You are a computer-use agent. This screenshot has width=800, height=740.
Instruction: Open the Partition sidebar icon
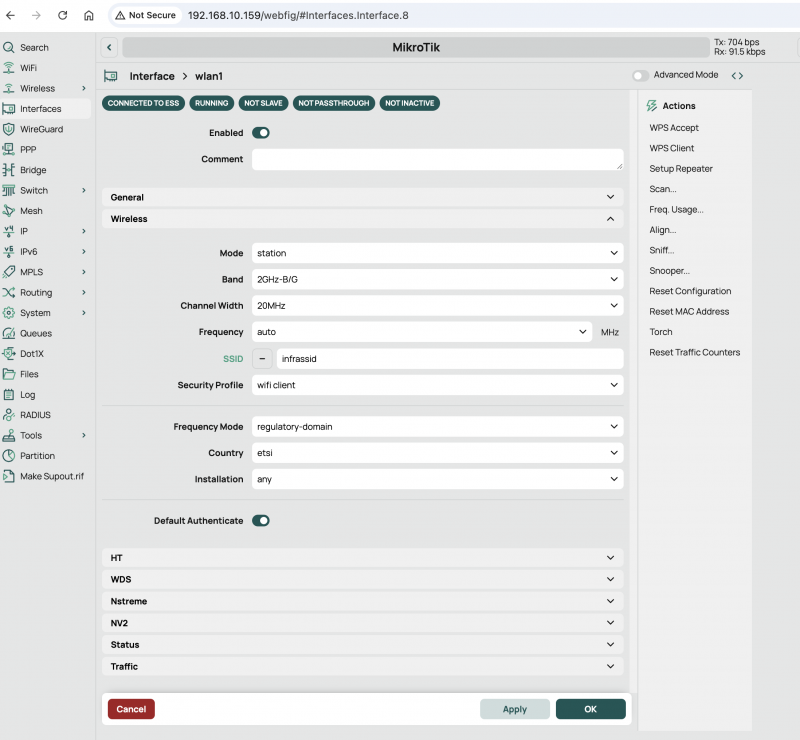pyautogui.click(x=9, y=456)
